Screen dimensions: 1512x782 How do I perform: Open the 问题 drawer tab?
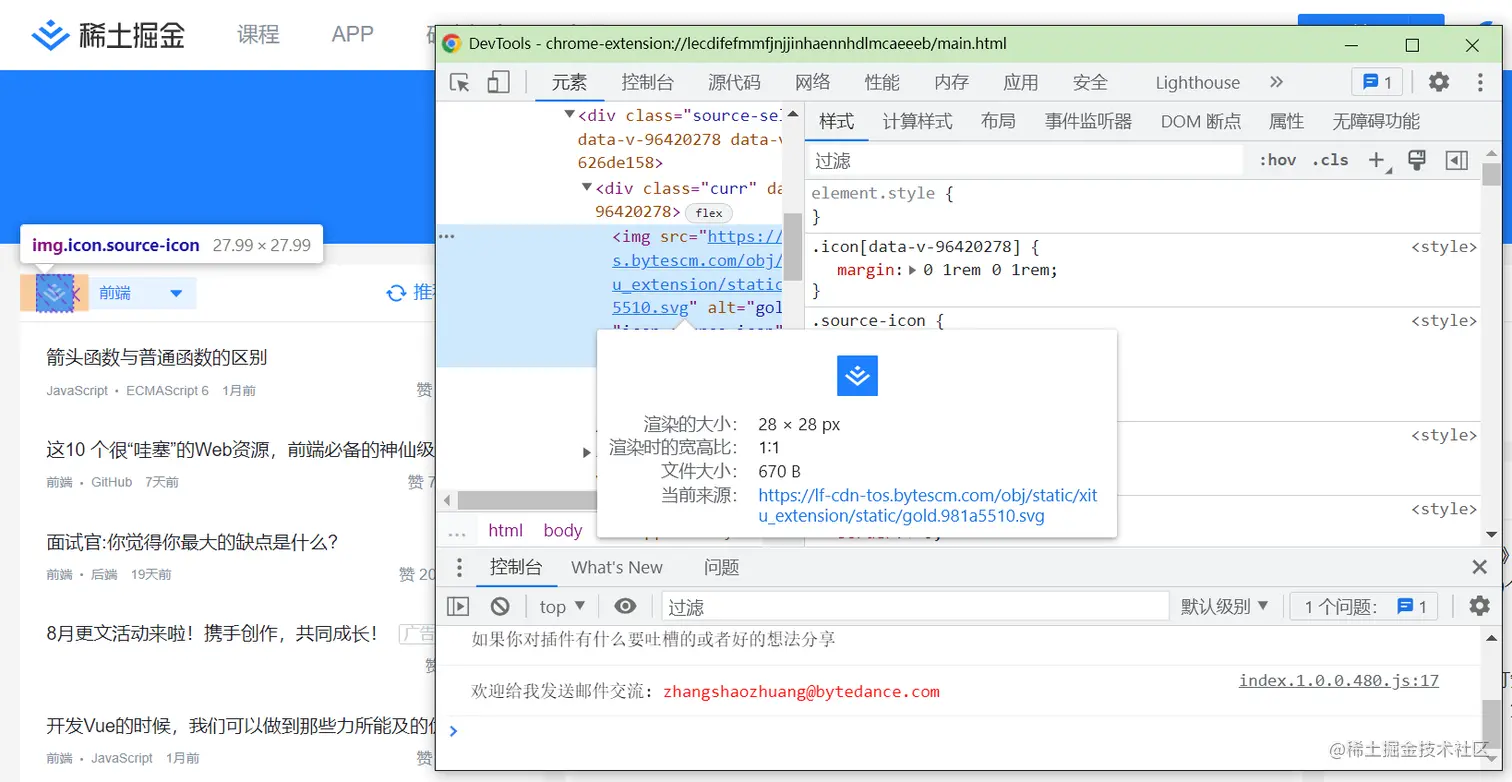point(721,567)
